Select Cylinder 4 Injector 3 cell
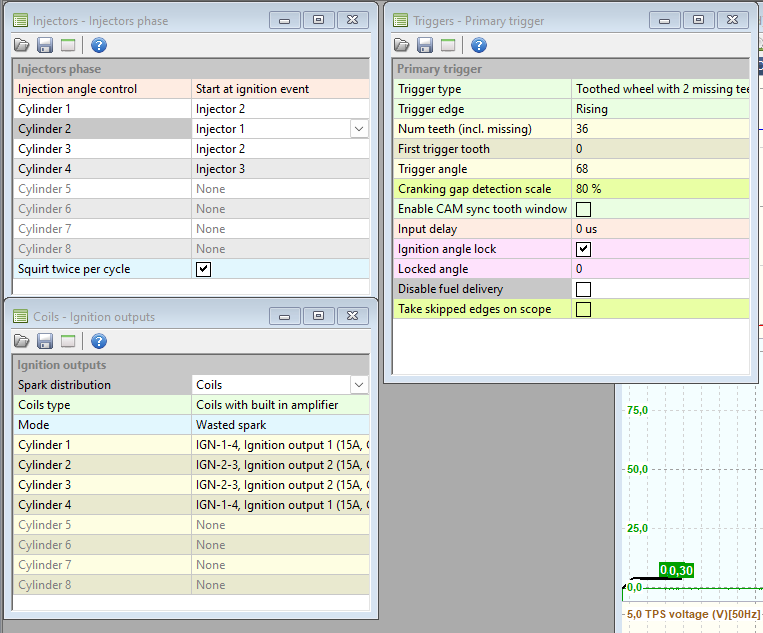This screenshot has height=633, width=763. [x=280, y=169]
